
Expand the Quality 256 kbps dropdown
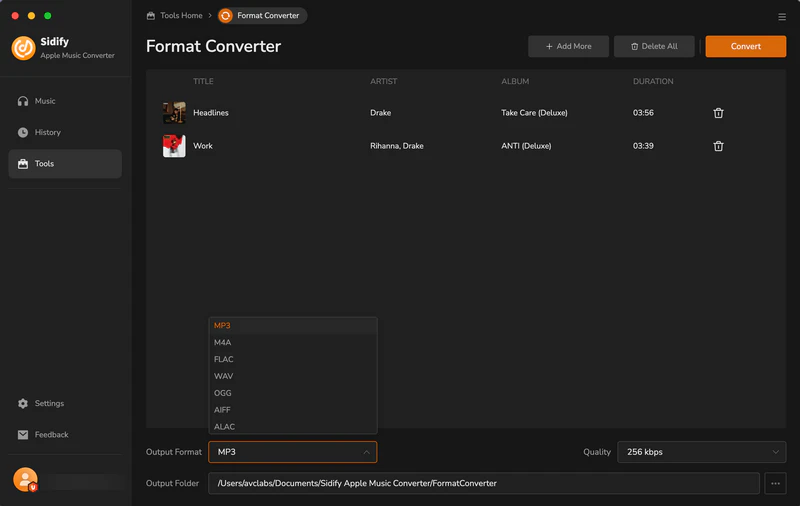tap(702, 452)
